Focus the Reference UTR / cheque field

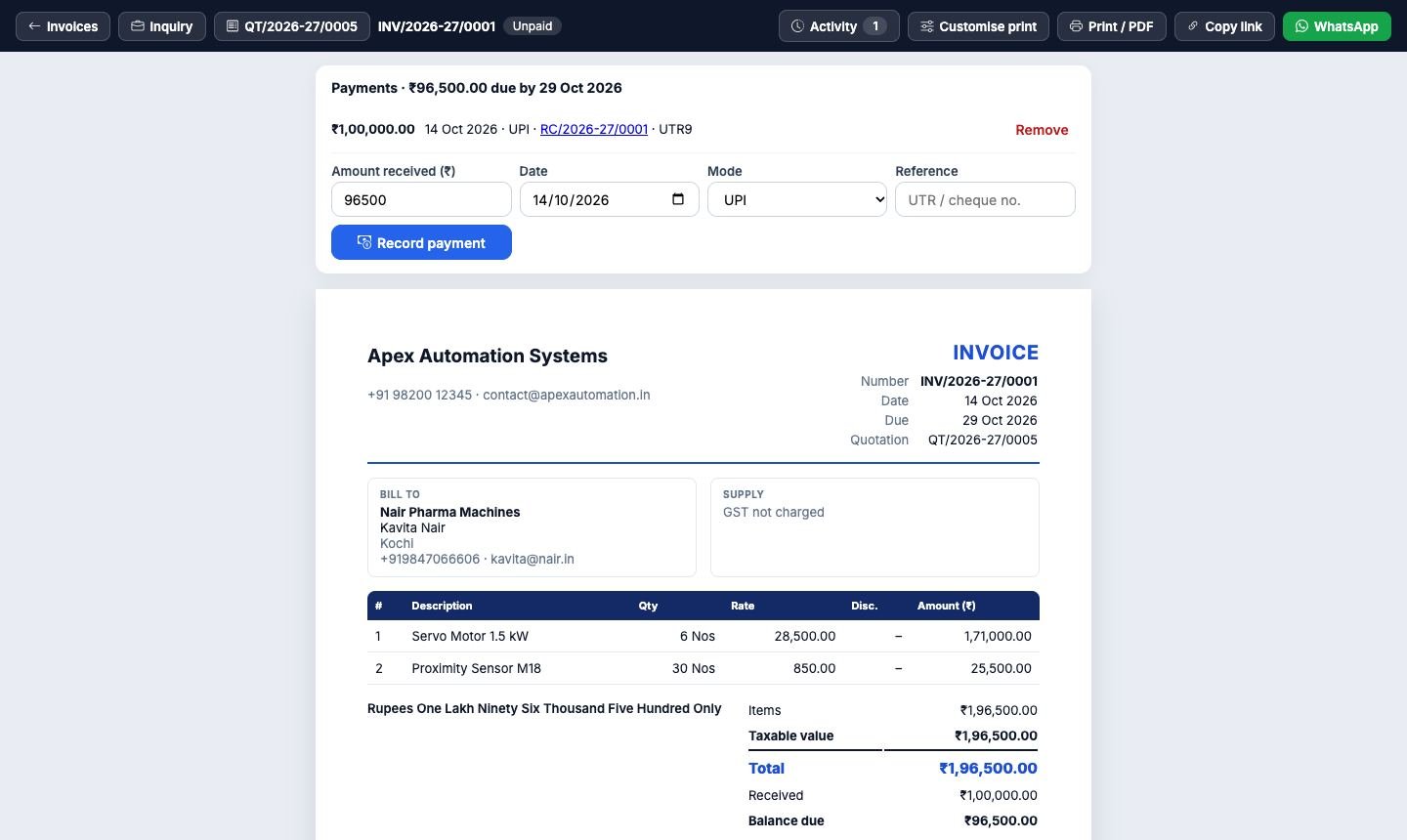pos(985,199)
